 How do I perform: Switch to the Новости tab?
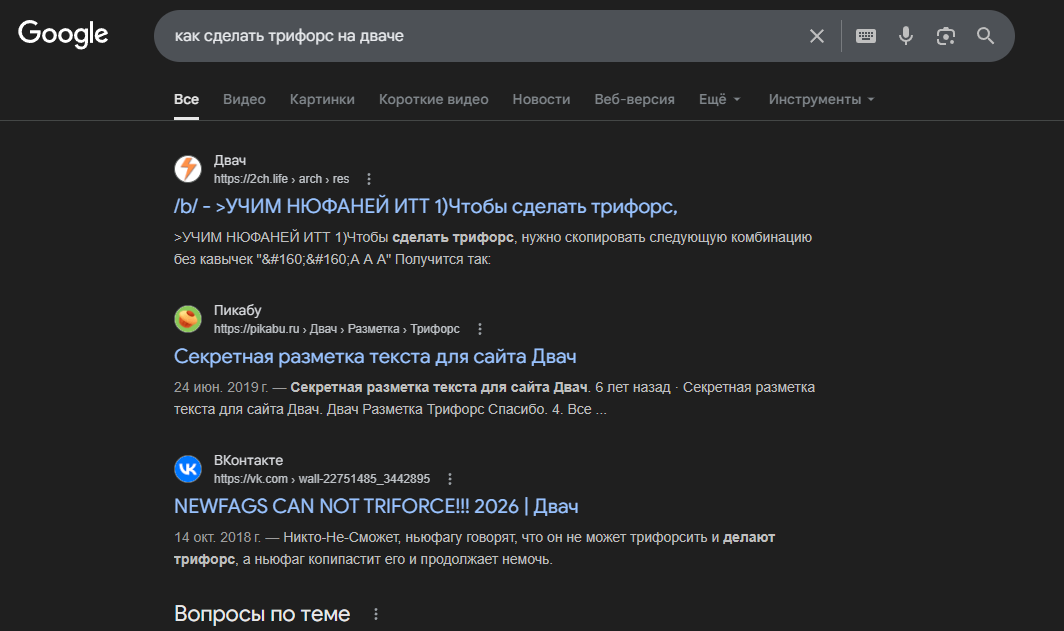pyautogui.click(x=542, y=99)
